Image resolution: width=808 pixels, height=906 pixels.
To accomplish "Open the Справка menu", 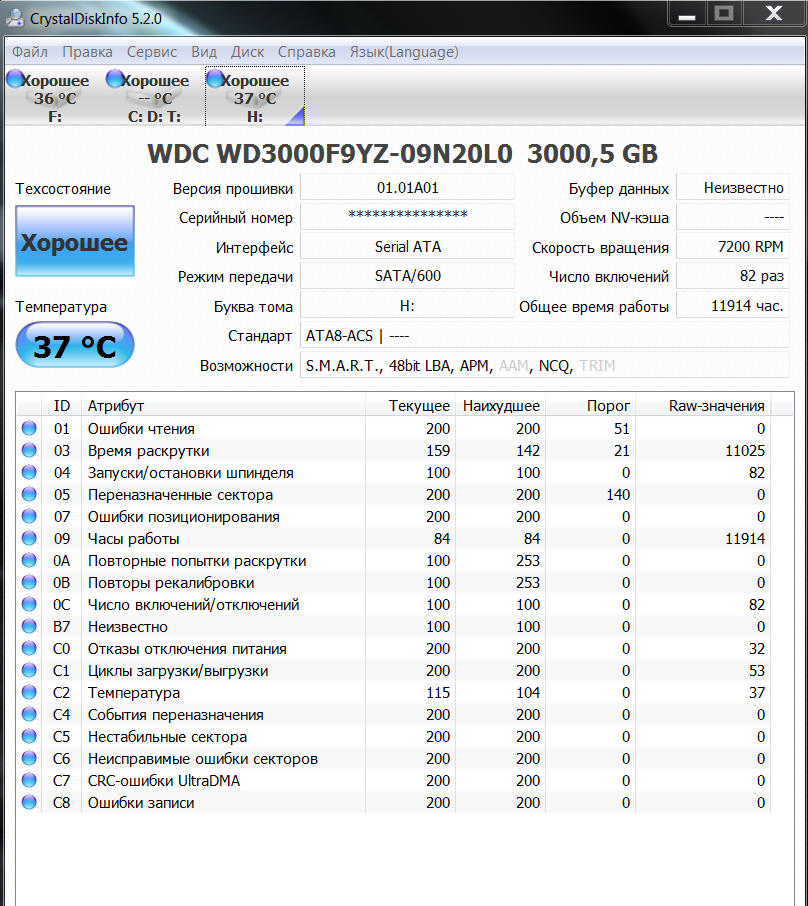I will pyautogui.click(x=306, y=52).
